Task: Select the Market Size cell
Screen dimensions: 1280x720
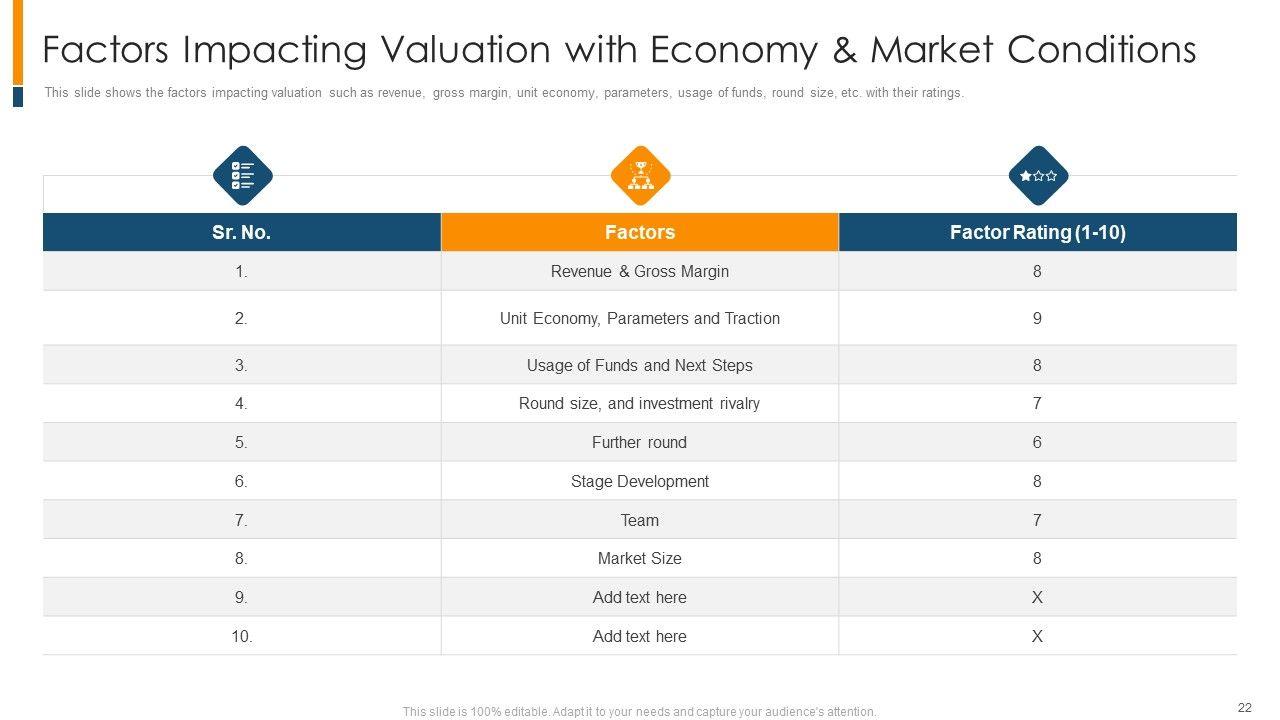Action: pos(640,558)
